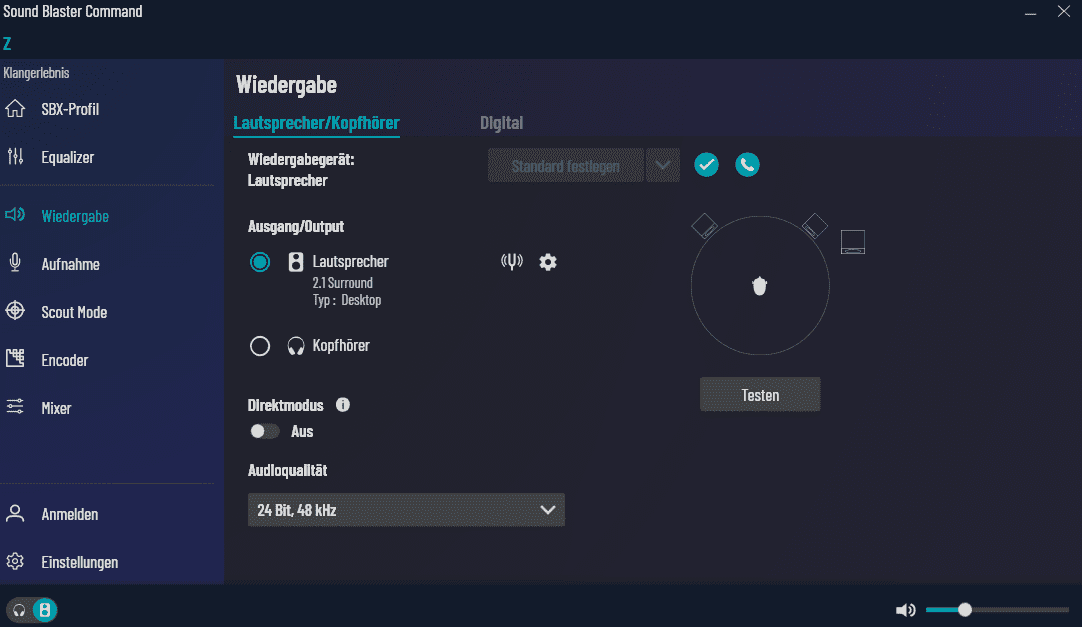The width and height of the screenshot is (1082, 627).
Task: Open the Equalizer menu item
Action: point(68,157)
